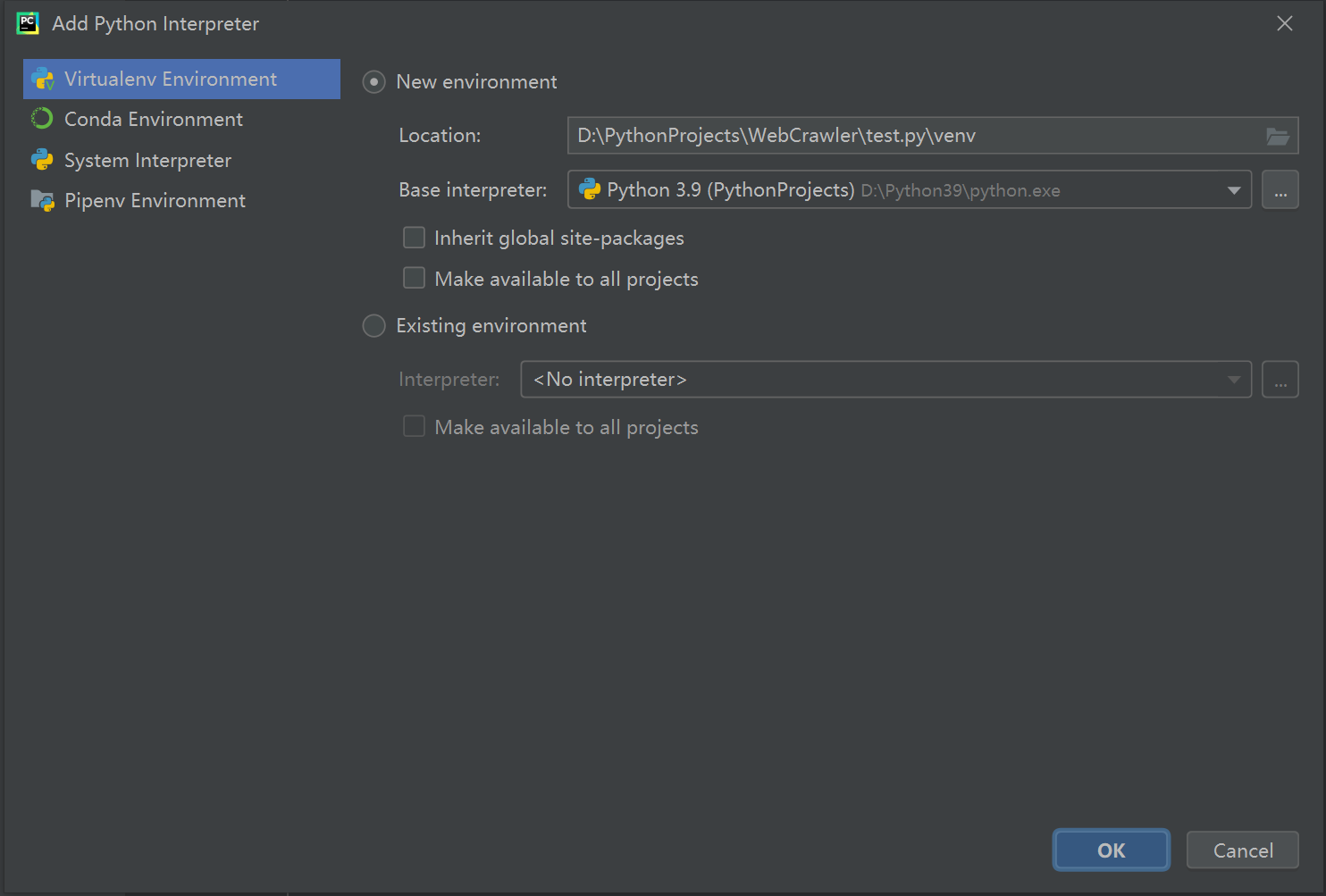This screenshot has width=1326, height=896.
Task: Expand the No interpreter dropdown
Action: pyautogui.click(x=1234, y=379)
